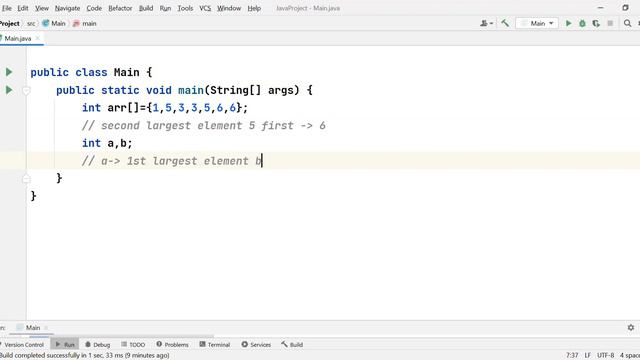This screenshot has width=640, height=360.
Task: Open Search Everywhere magnifier icon
Action: pos(627,24)
